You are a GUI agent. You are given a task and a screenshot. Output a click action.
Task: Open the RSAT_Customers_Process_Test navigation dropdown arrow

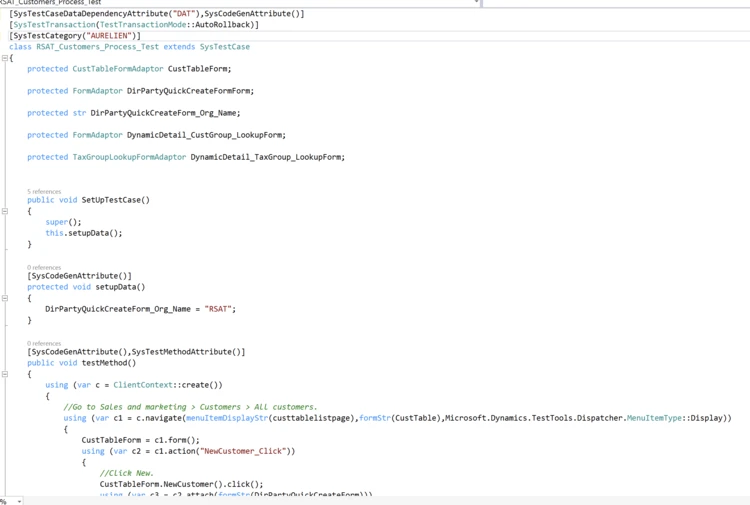pyautogui.click(x=475, y=3)
